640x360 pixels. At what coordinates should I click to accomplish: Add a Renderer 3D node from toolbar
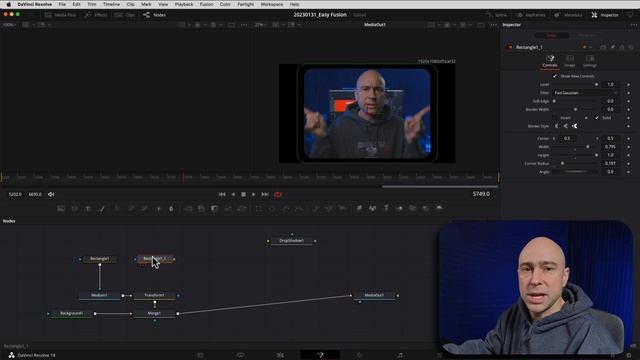[439, 209]
